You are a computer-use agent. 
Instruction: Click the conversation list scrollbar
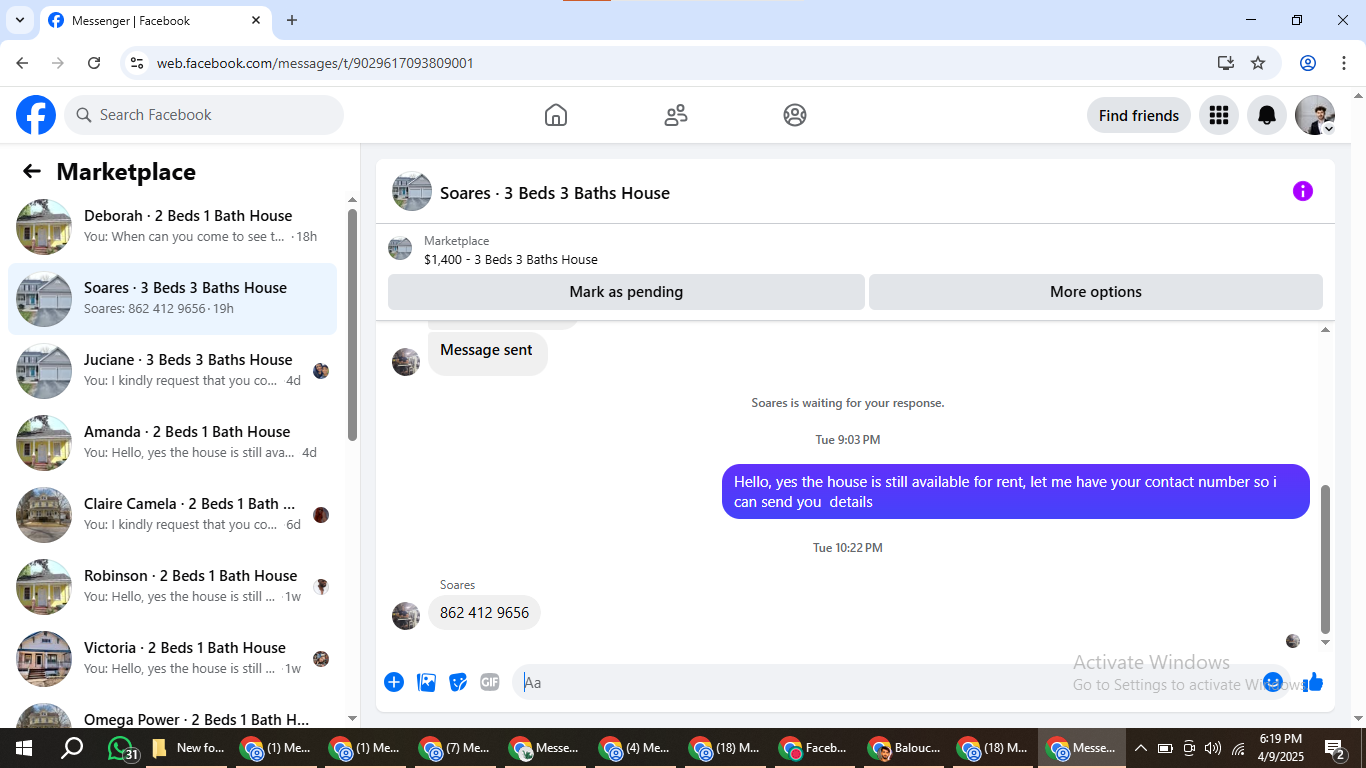pos(352,324)
